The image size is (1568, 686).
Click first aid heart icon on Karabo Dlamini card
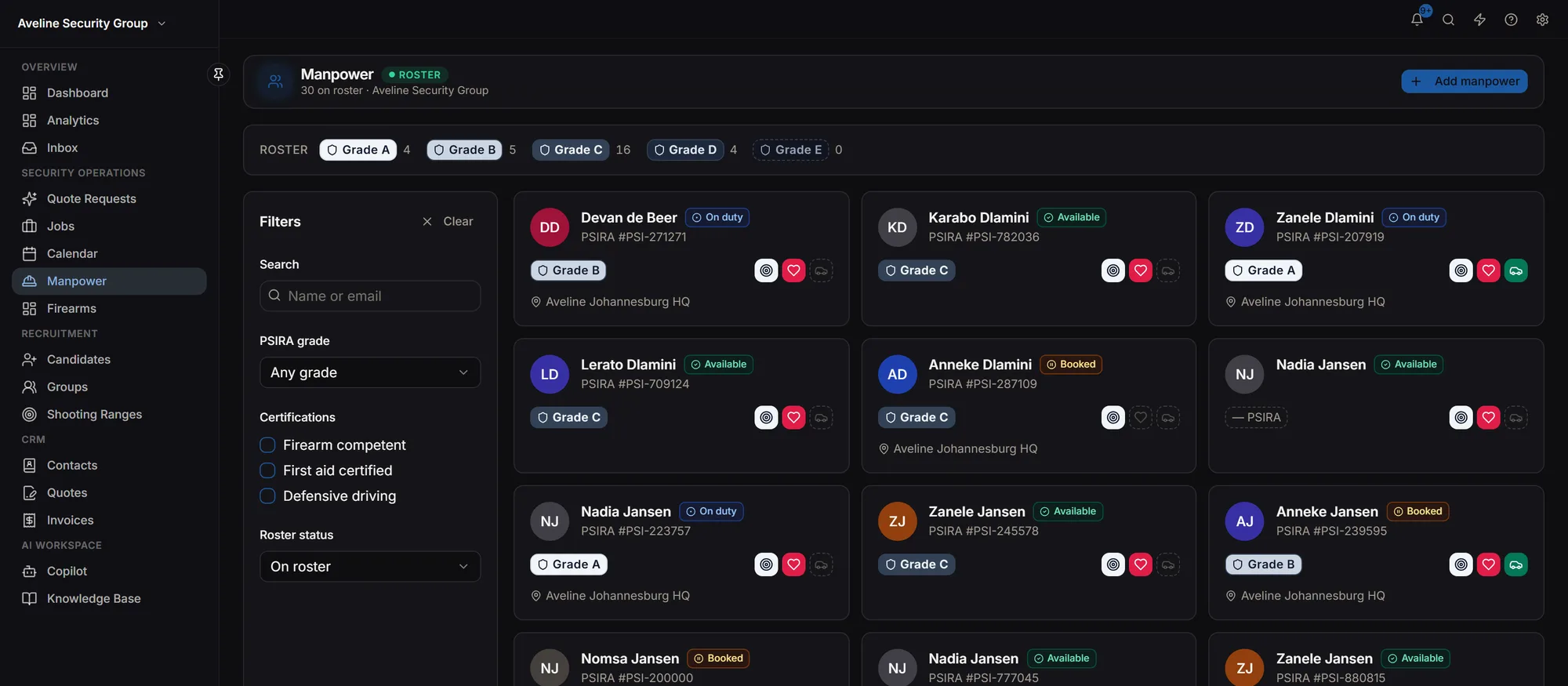click(x=1141, y=270)
